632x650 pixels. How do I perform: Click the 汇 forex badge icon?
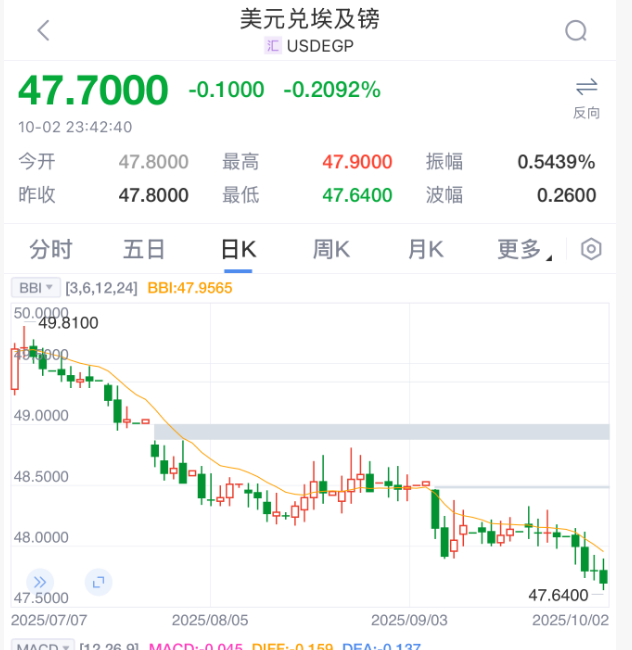click(x=273, y=46)
